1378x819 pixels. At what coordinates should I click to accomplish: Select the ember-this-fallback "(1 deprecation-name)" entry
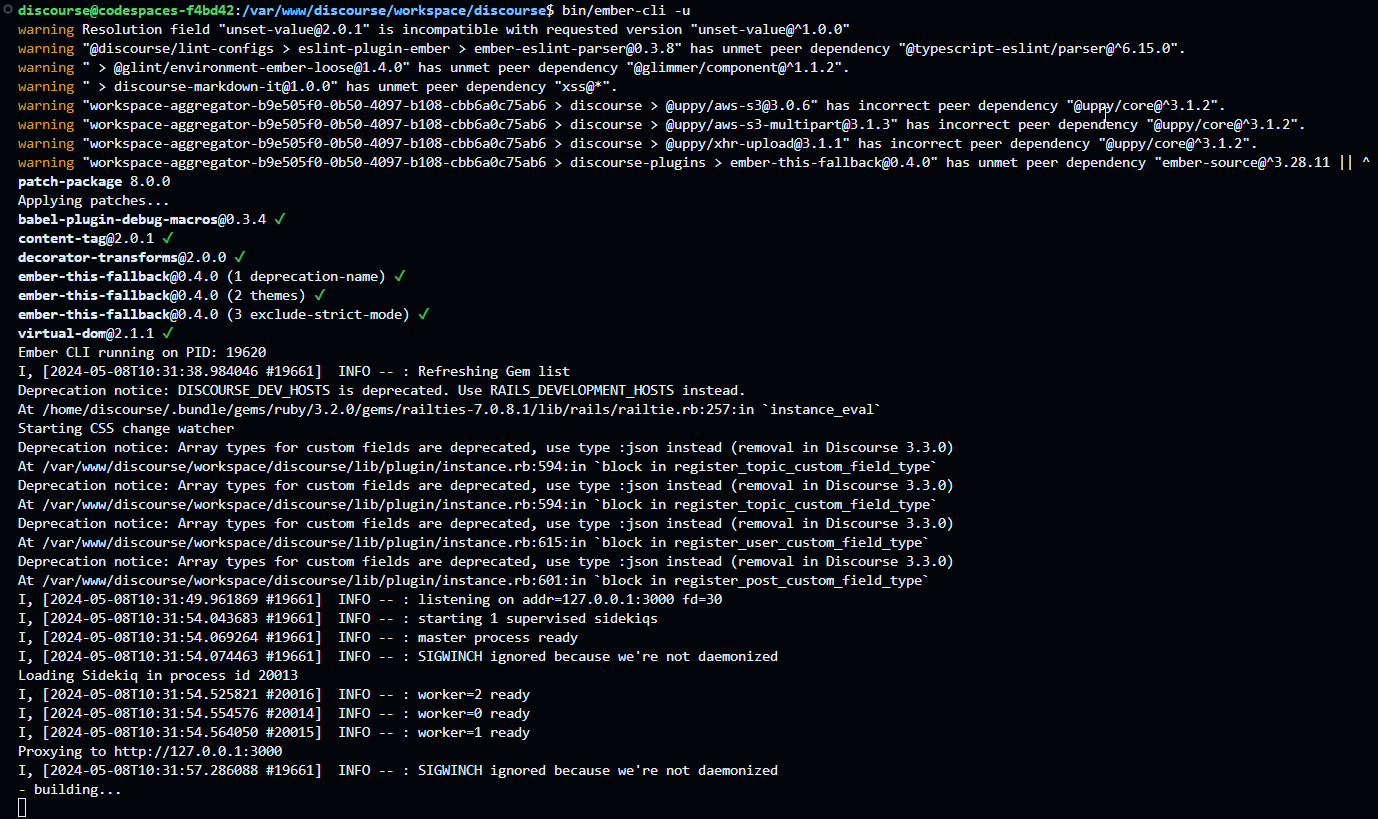[x=212, y=276]
